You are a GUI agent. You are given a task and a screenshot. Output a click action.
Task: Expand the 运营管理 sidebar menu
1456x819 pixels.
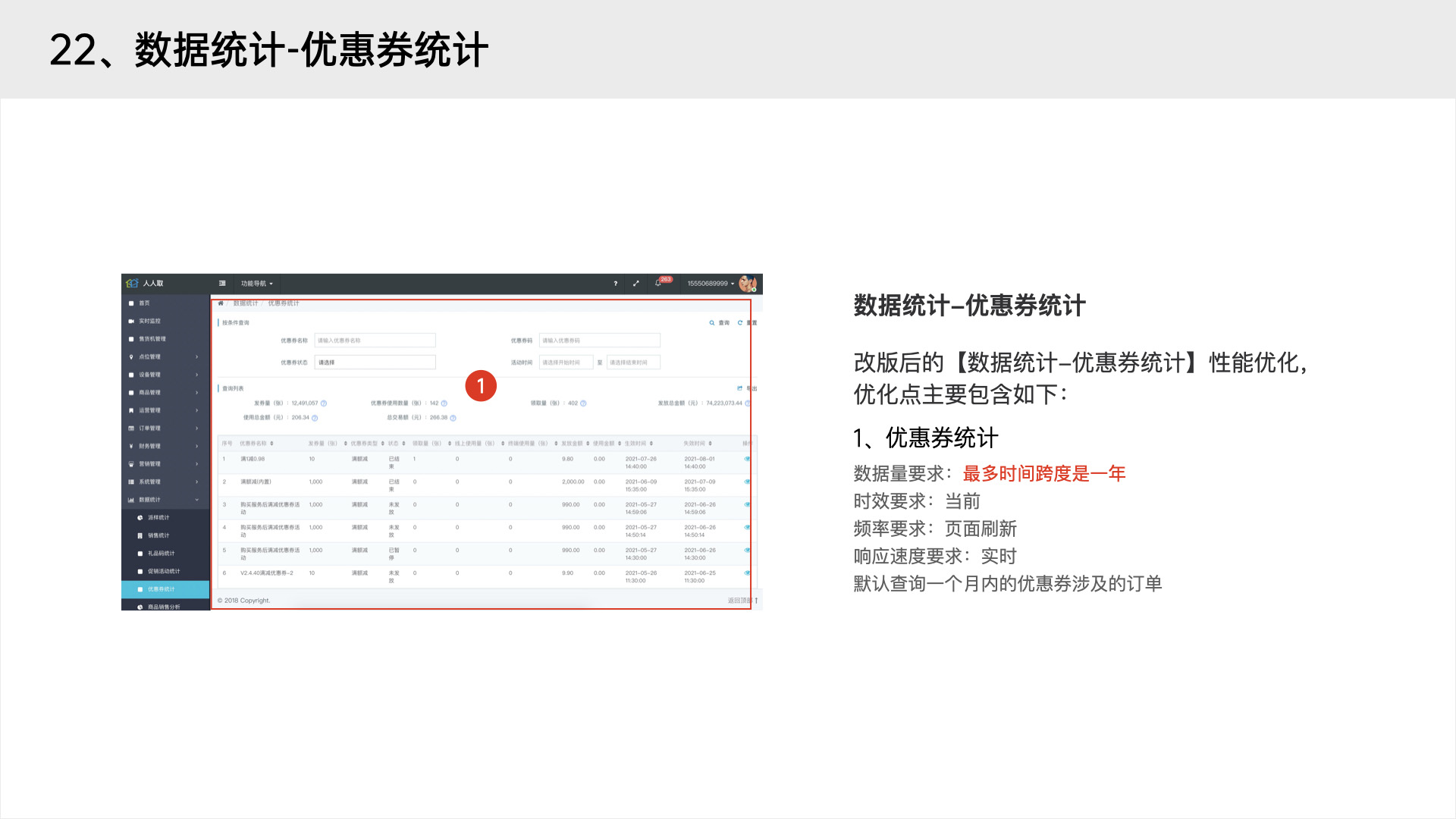[x=165, y=410]
